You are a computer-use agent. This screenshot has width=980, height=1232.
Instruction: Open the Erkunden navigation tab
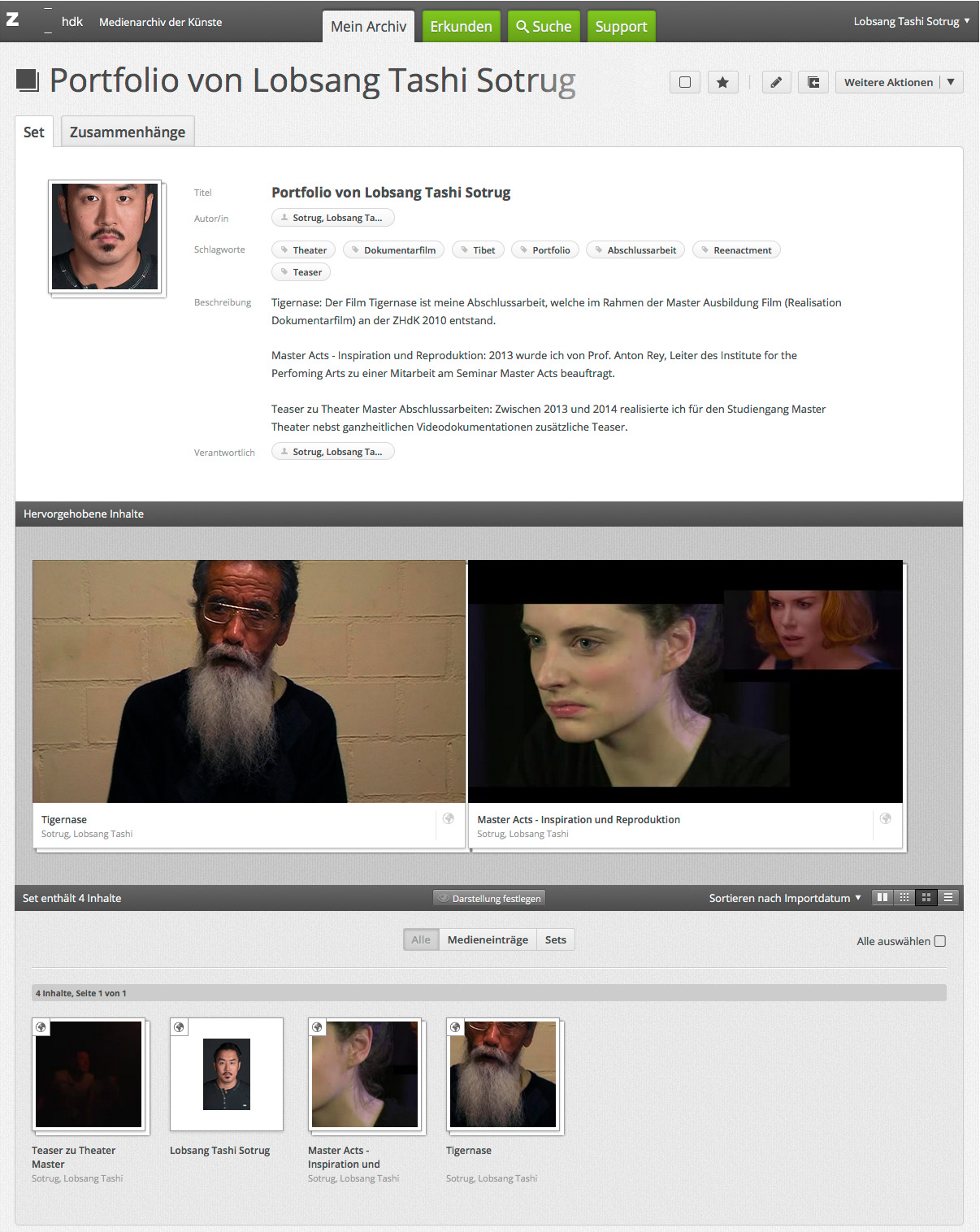[x=461, y=26]
